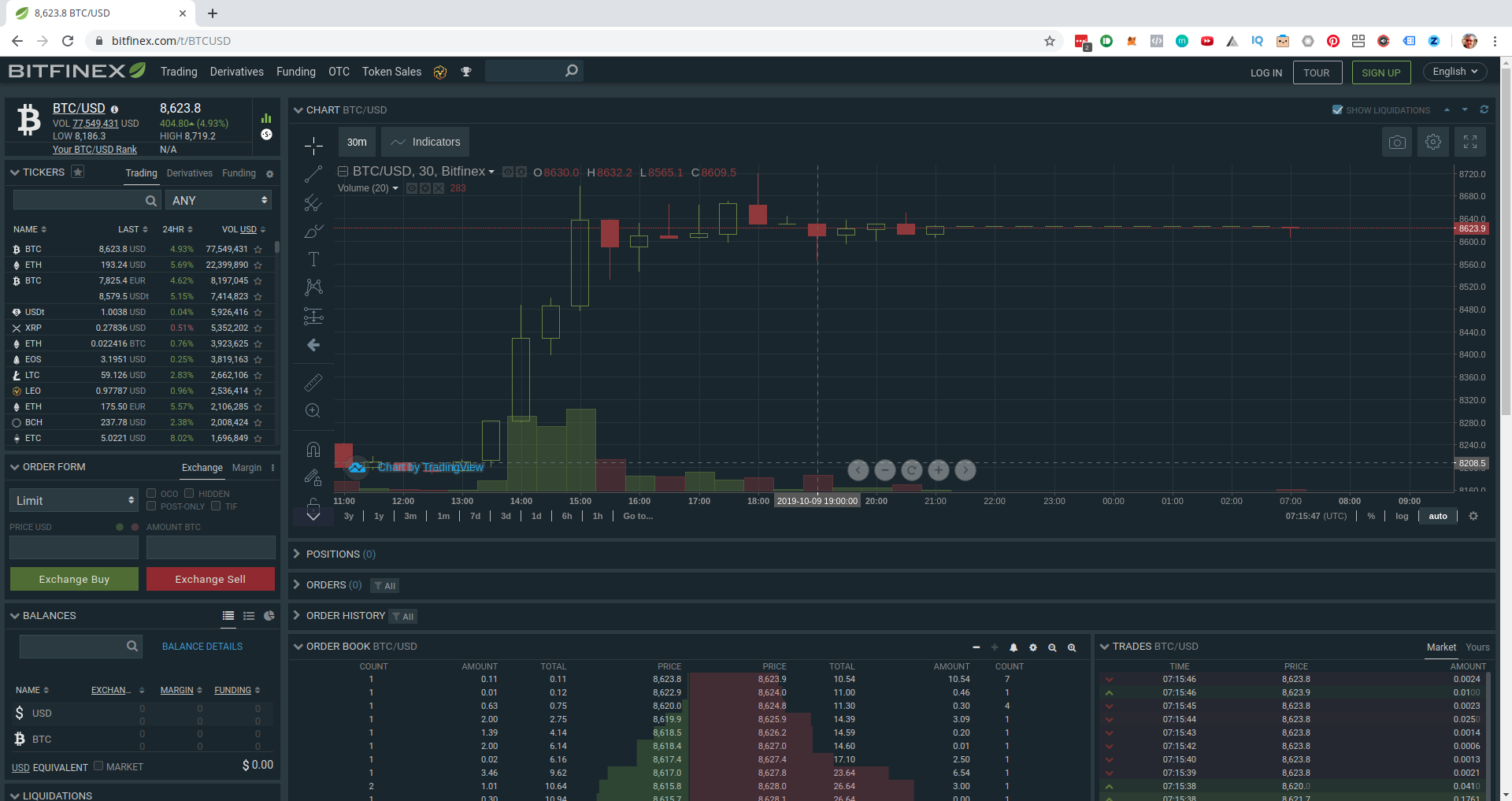
Task: Toggle the log scale option
Action: coord(1402,516)
